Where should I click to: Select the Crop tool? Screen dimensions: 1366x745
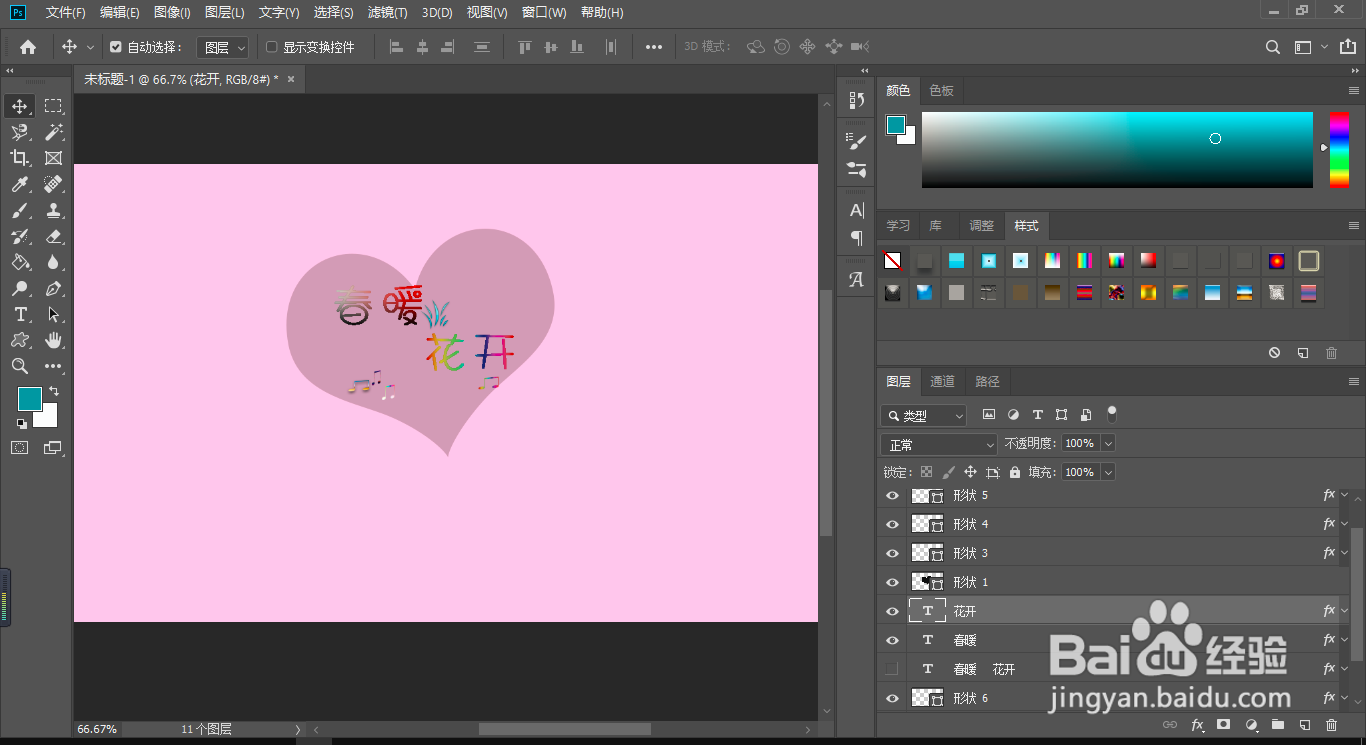pyautogui.click(x=20, y=158)
